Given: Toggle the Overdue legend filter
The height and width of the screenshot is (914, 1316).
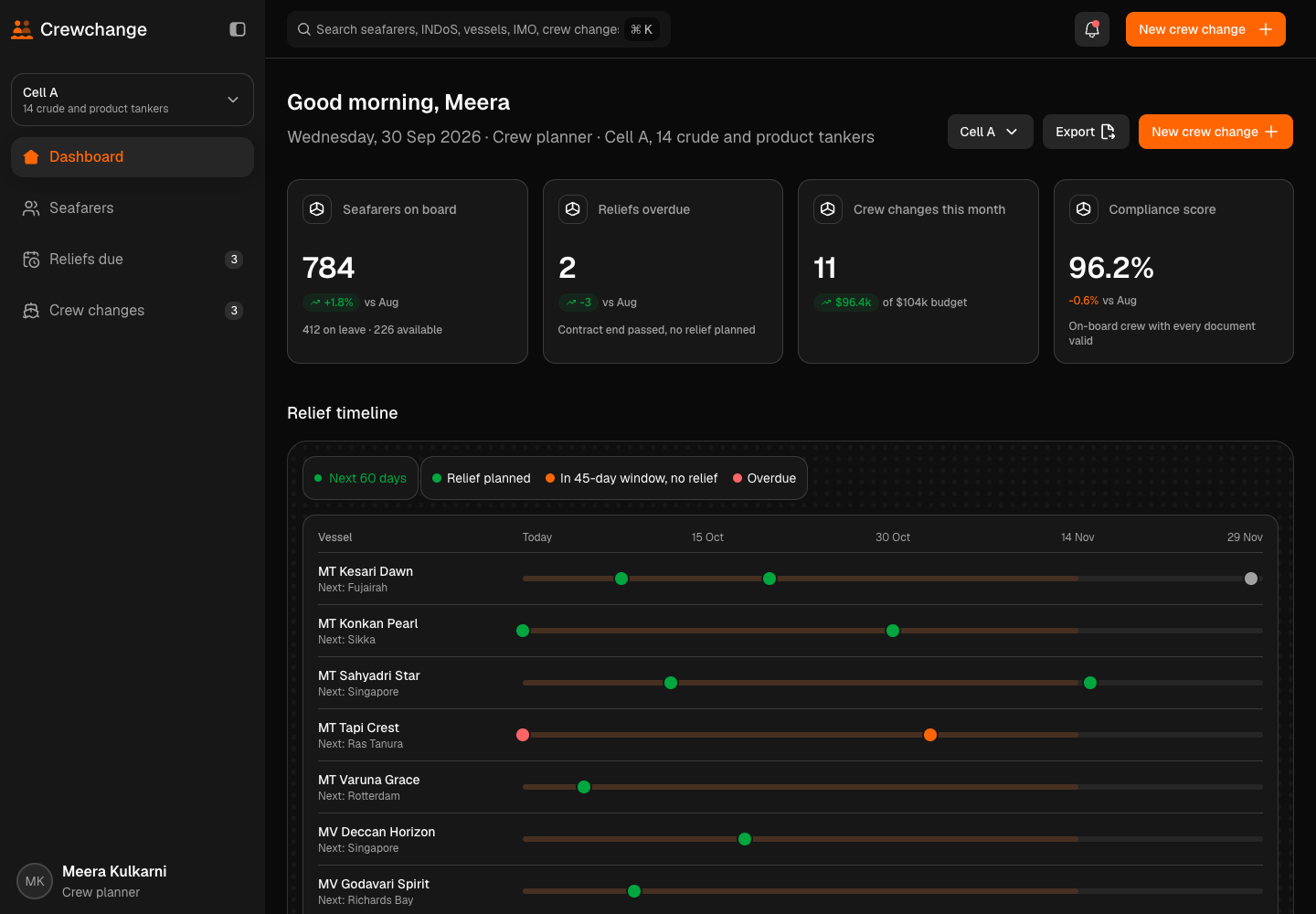Looking at the screenshot, I should (x=764, y=478).
